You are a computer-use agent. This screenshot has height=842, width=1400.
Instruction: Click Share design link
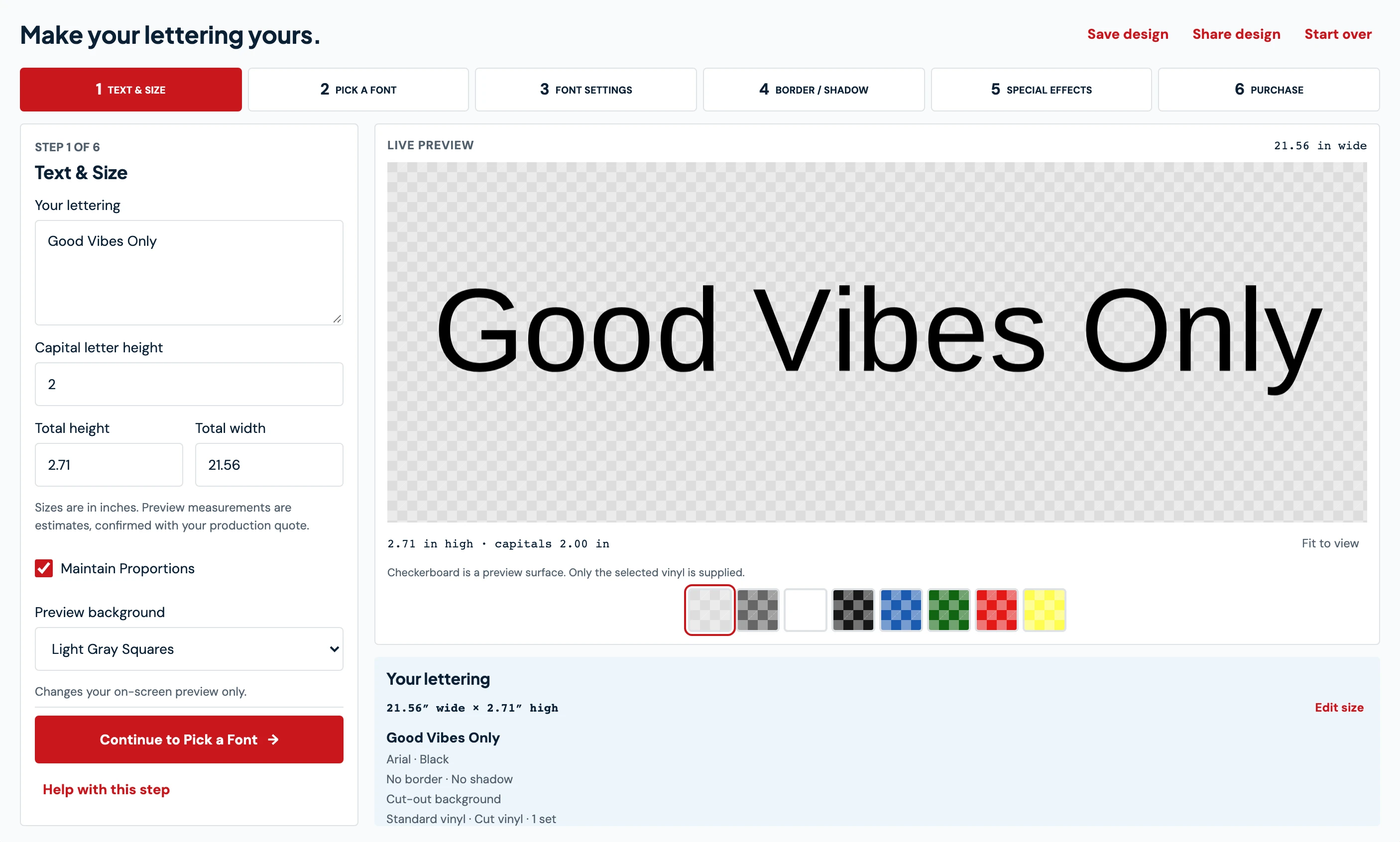click(1237, 34)
